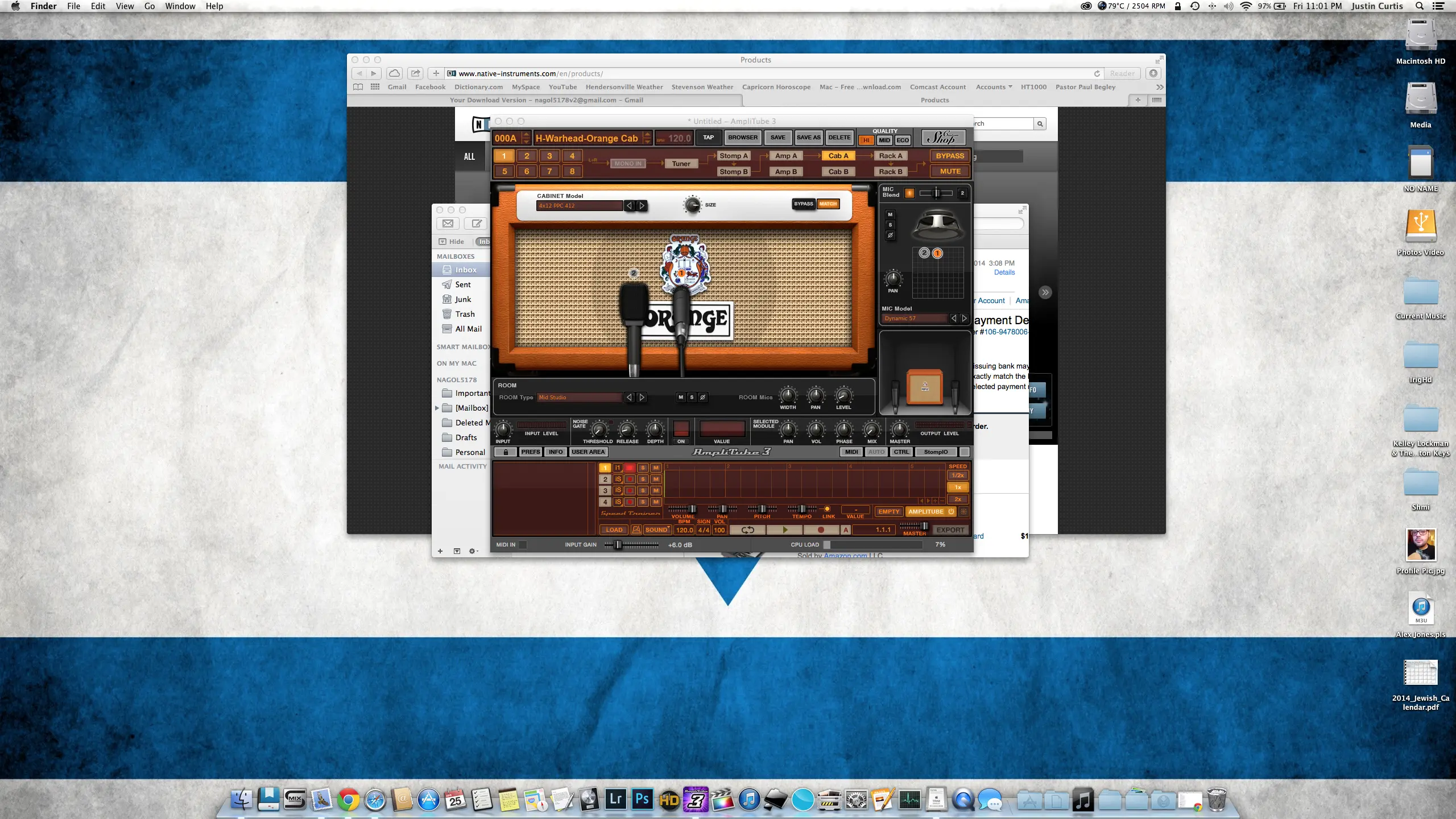
Task: Select next cabinet model arrow
Action: pyautogui.click(x=642, y=205)
